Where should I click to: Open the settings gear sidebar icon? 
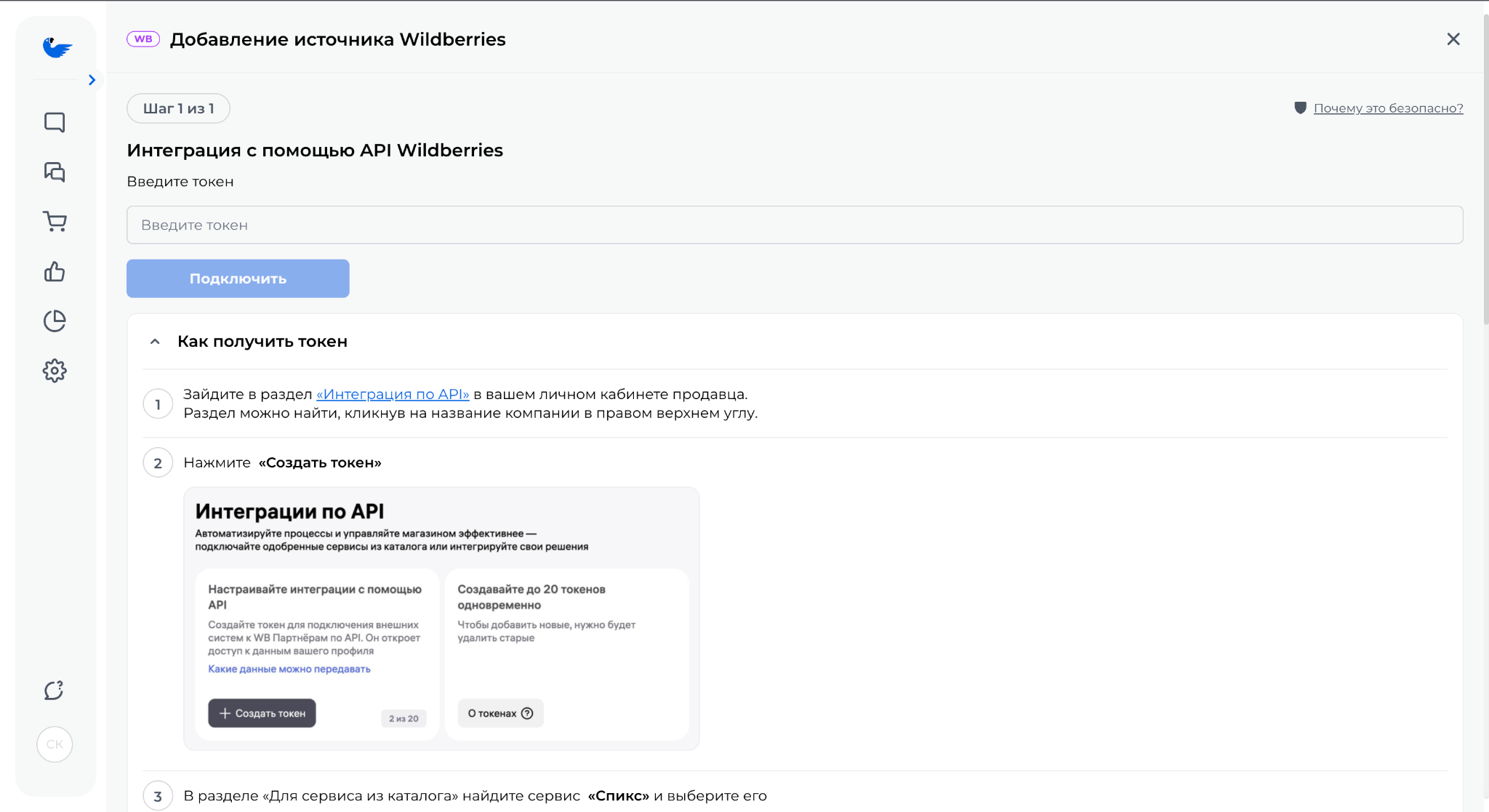(55, 371)
